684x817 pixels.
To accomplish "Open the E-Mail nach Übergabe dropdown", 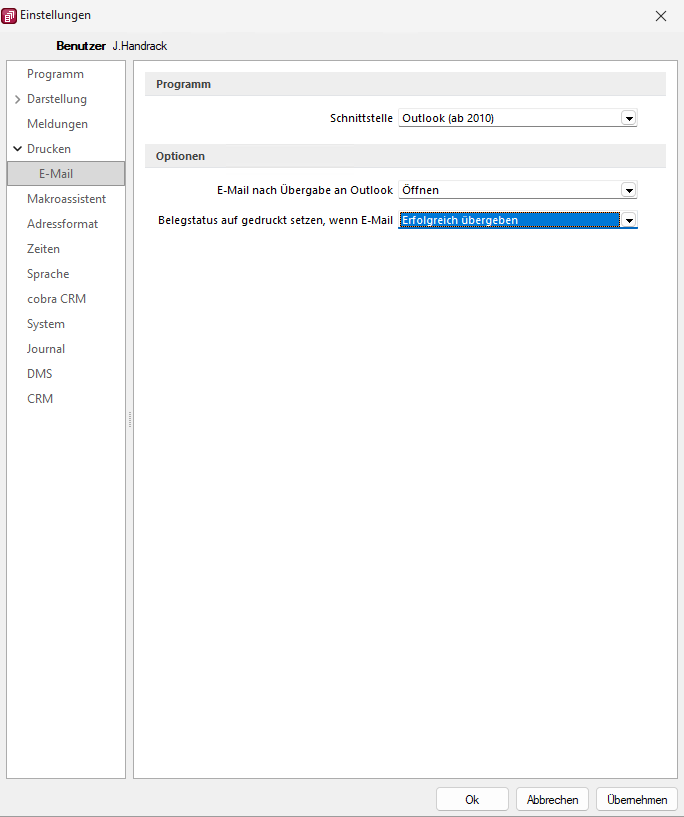I will click(x=629, y=190).
